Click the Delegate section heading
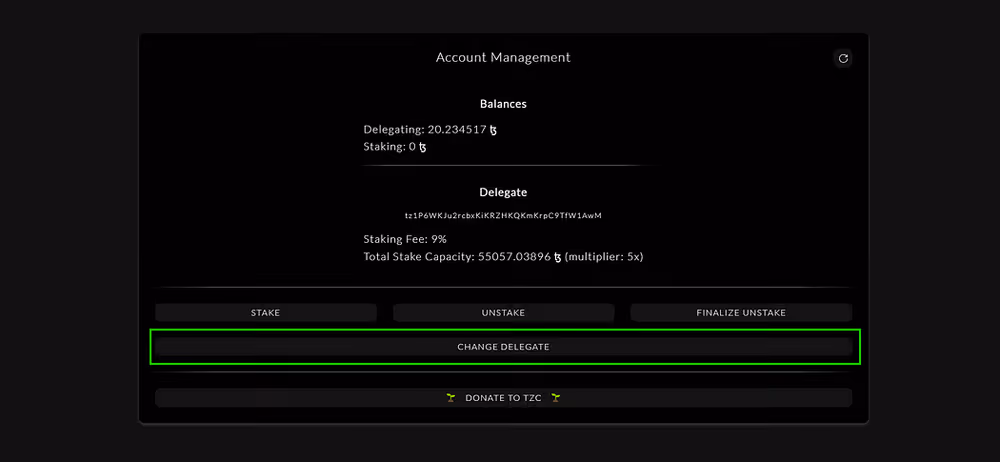Viewport: 1000px width, 462px height. click(x=503, y=192)
